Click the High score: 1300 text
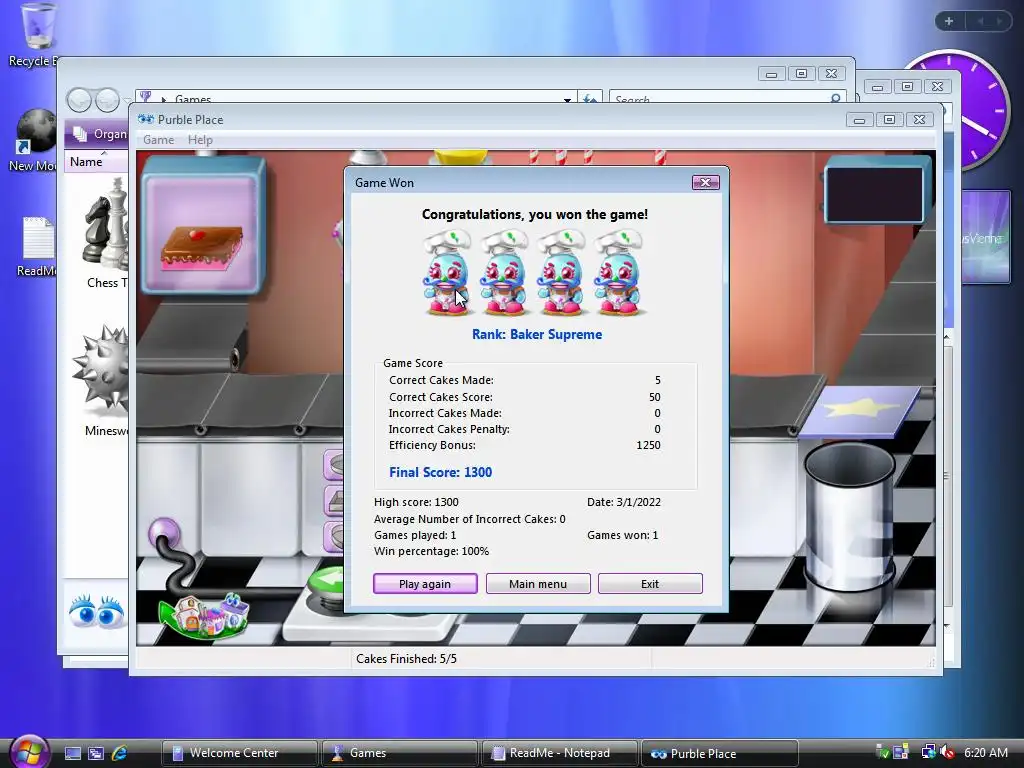This screenshot has width=1024, height=768. coord(416,502)
